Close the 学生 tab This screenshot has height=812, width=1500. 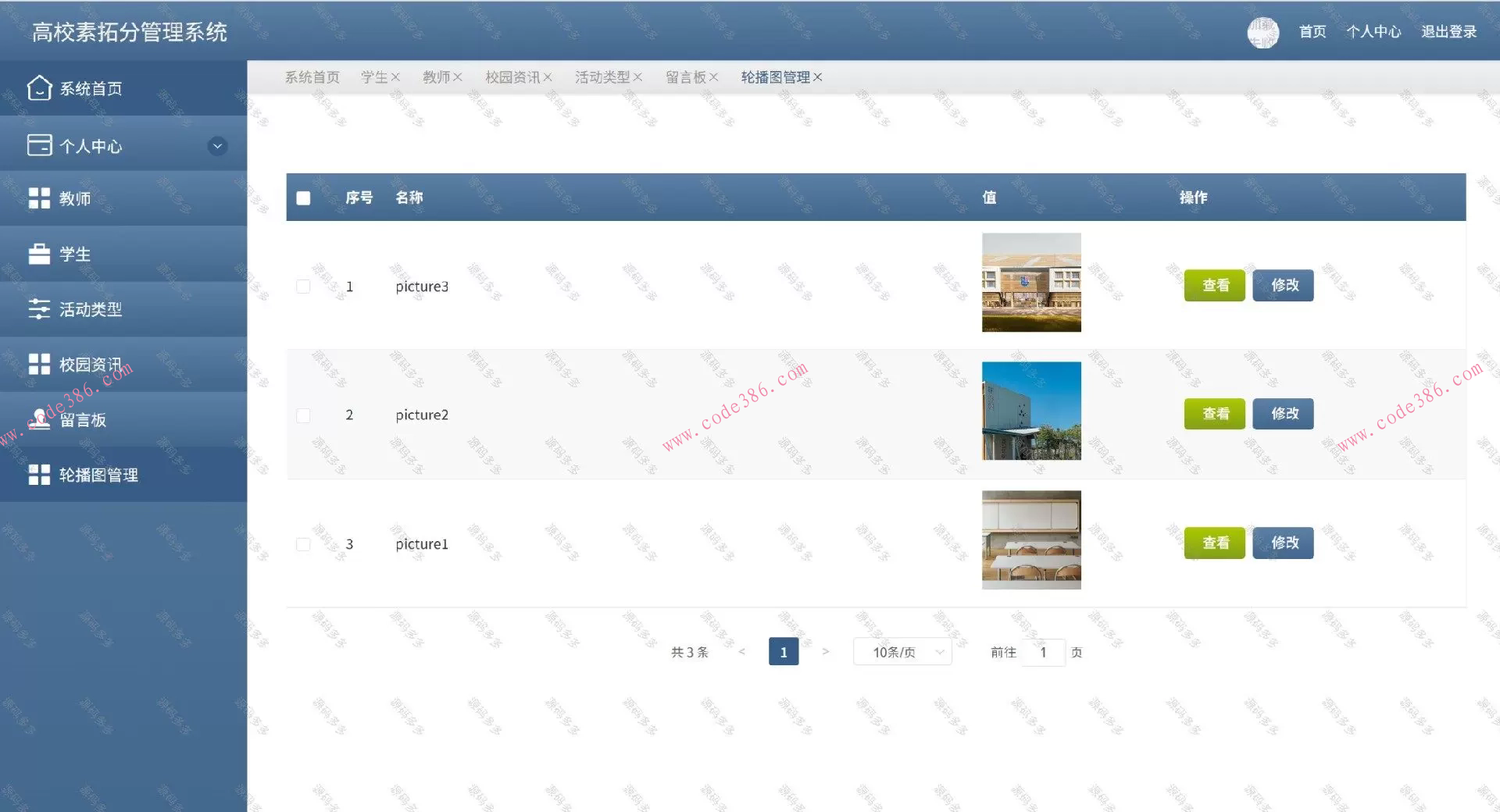395,77
